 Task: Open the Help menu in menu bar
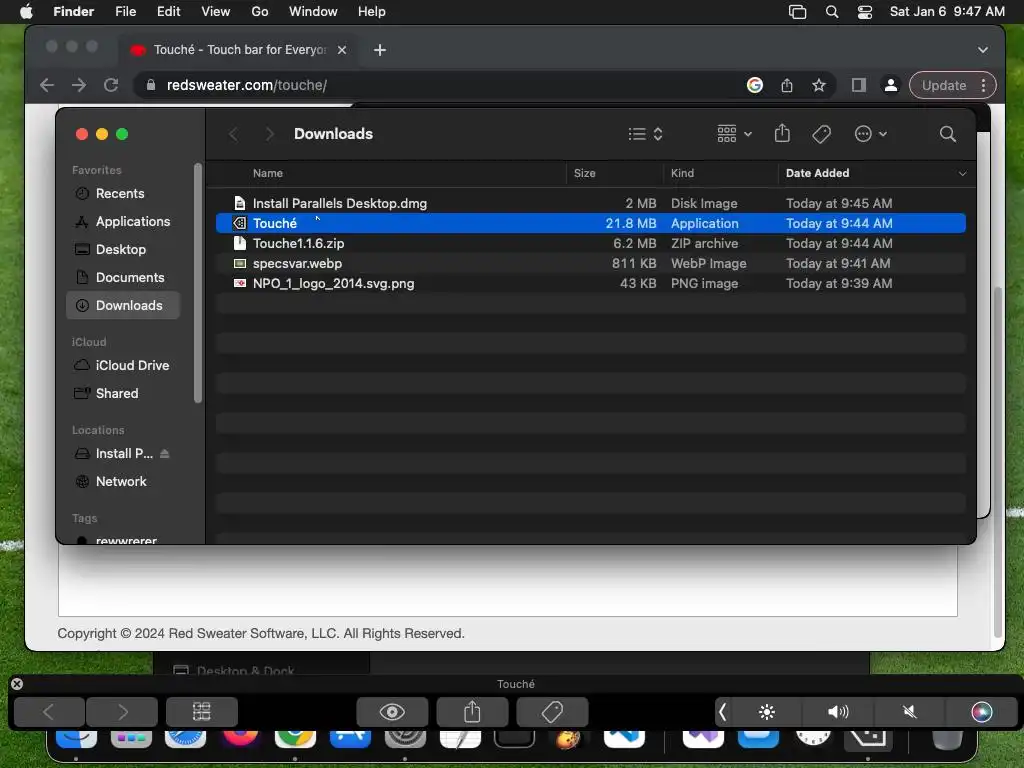[372, 12]
